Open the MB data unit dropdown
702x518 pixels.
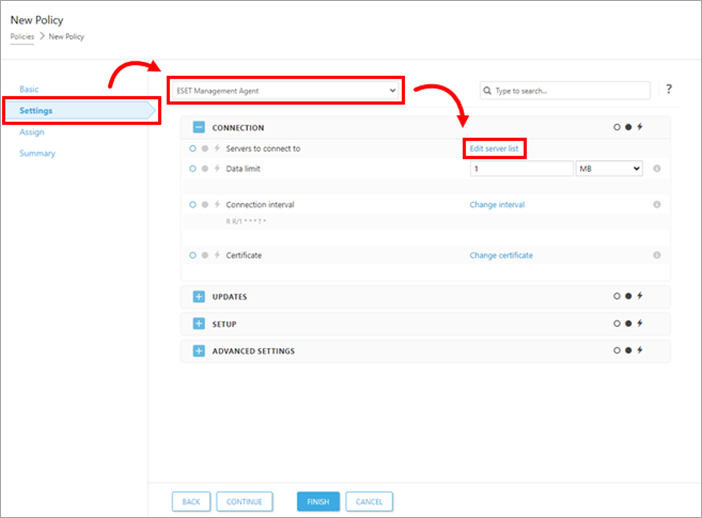[609, 169]
